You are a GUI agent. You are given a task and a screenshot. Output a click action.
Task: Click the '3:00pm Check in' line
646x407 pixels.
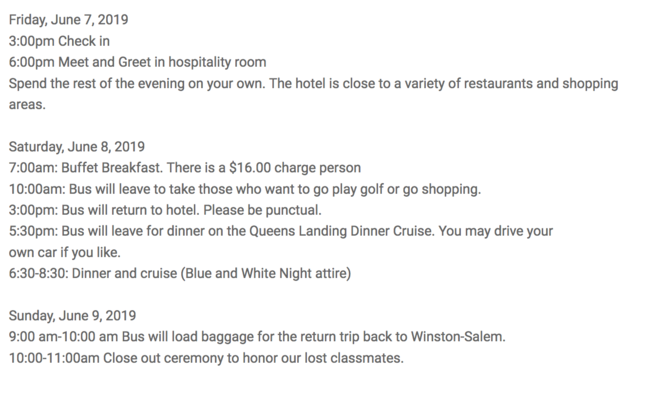coord(59,41)
